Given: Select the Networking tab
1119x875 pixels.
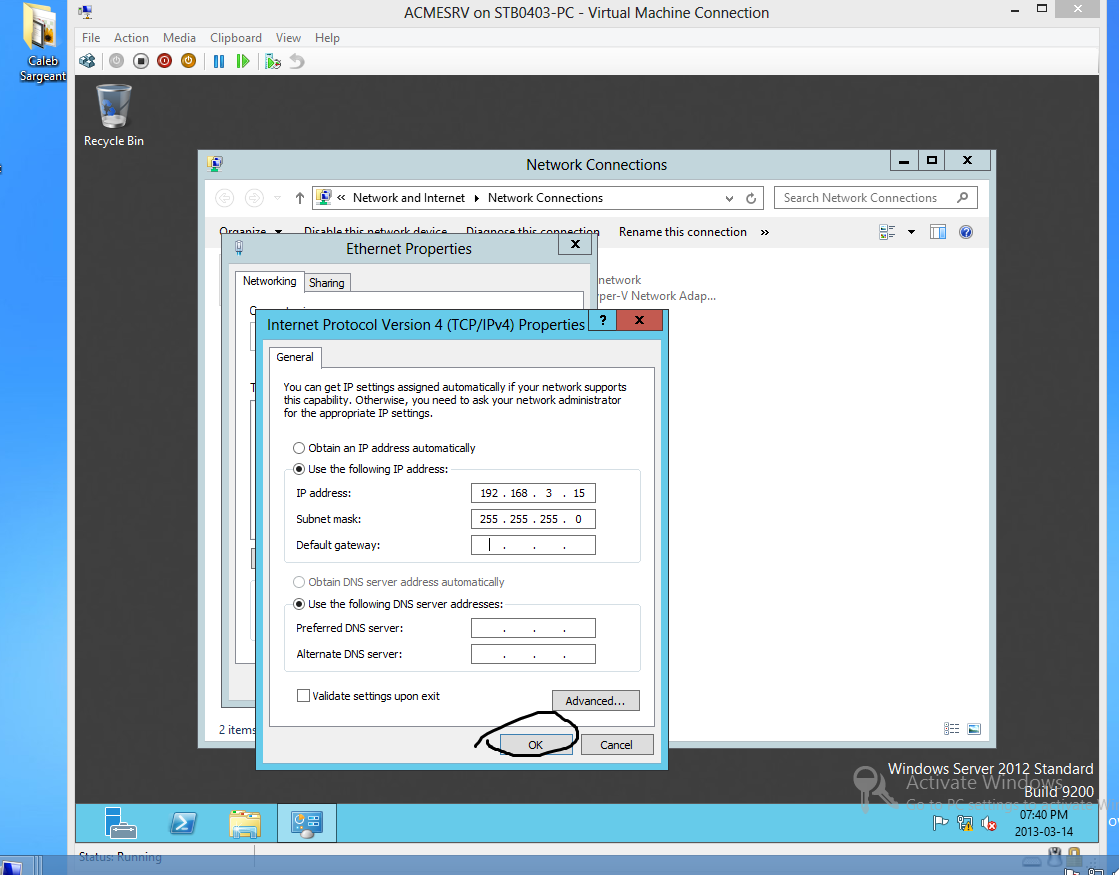Looking at the screenshot, I should tap(269, 281).
